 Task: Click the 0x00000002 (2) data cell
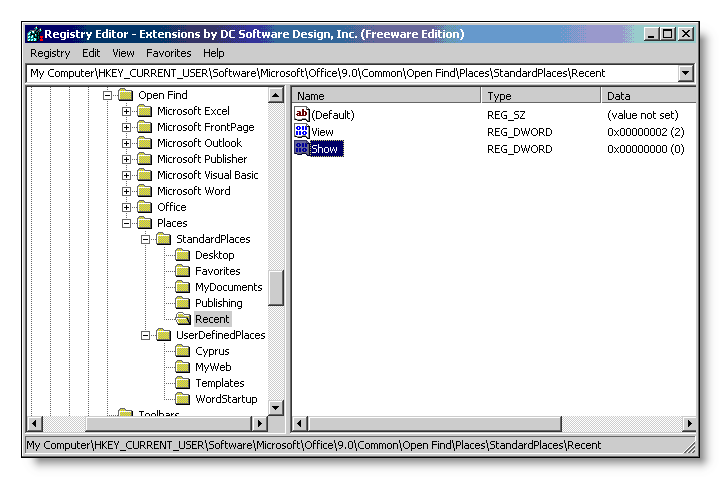coord(646,132)
